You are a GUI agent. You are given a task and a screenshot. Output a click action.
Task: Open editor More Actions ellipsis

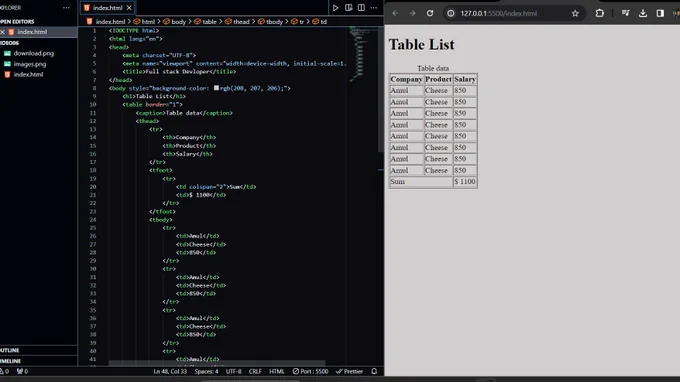374,8
